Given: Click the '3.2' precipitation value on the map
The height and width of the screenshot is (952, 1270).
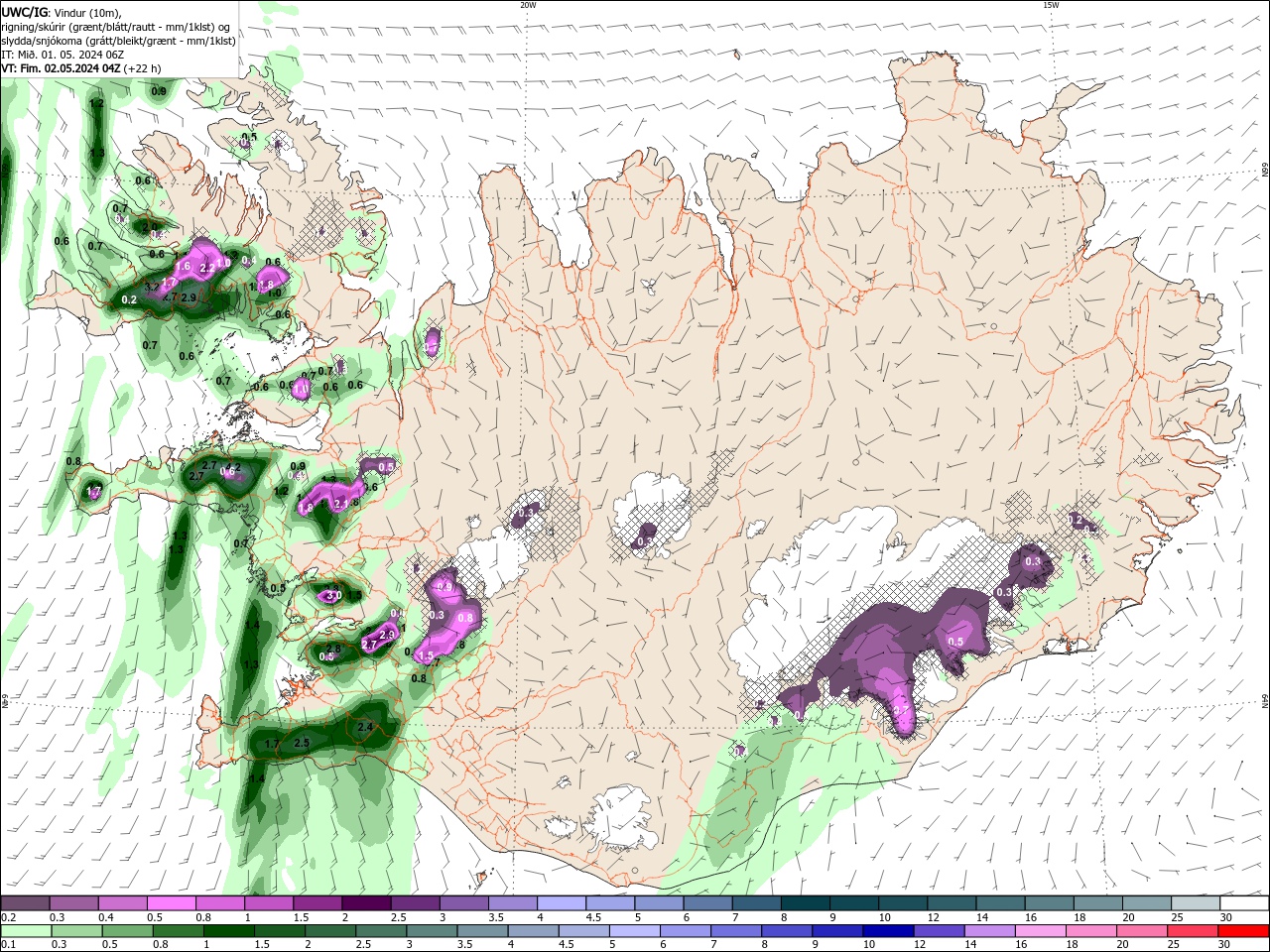Looking at the screenshot, I should (x=152, y=287).
